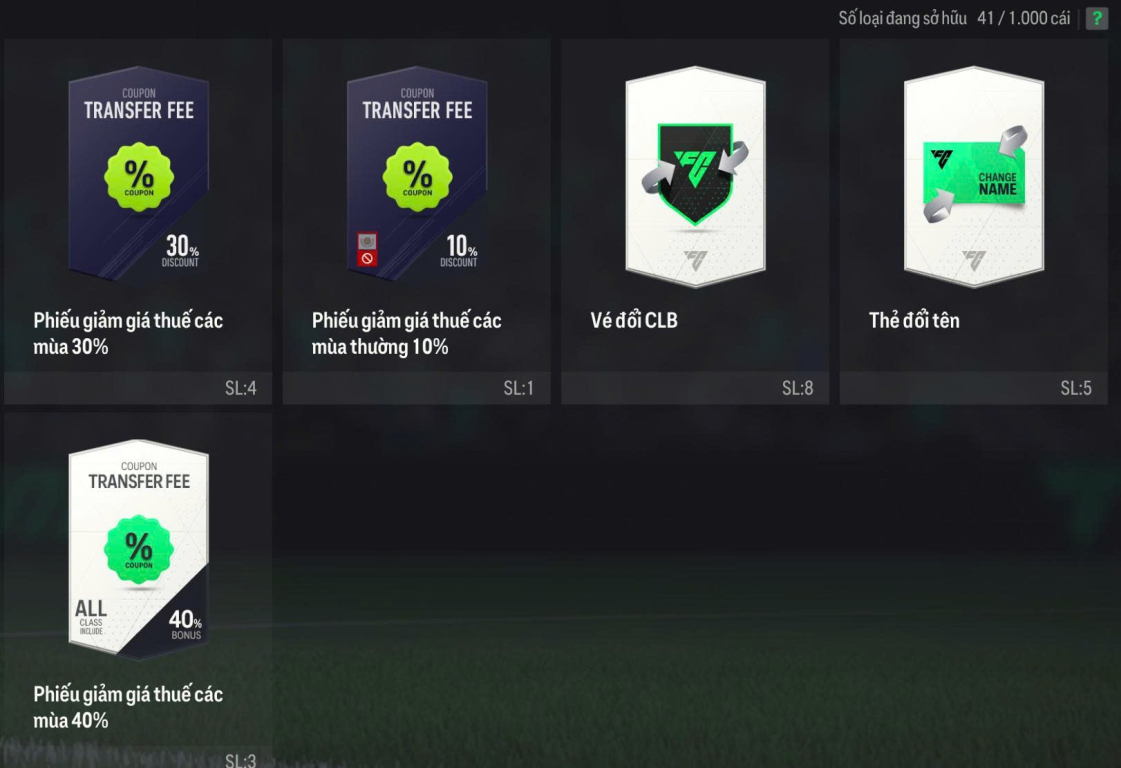The image size is (1121, 768).
Task: Click the SL:5 quantity bar
Action: coord(973,388)
